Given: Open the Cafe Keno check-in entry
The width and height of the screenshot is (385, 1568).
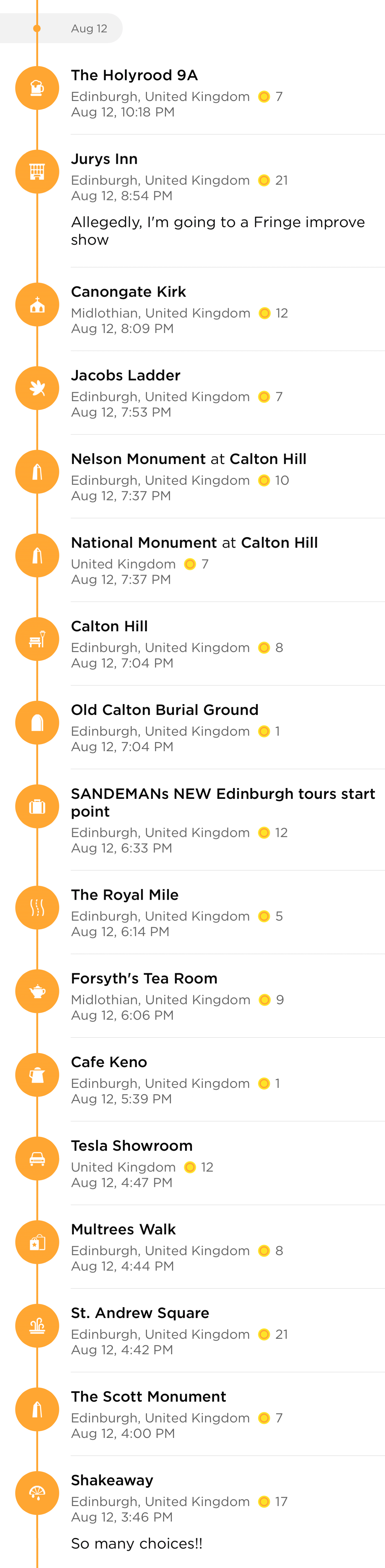Looking at the screenshot, I should point(228,1079).
